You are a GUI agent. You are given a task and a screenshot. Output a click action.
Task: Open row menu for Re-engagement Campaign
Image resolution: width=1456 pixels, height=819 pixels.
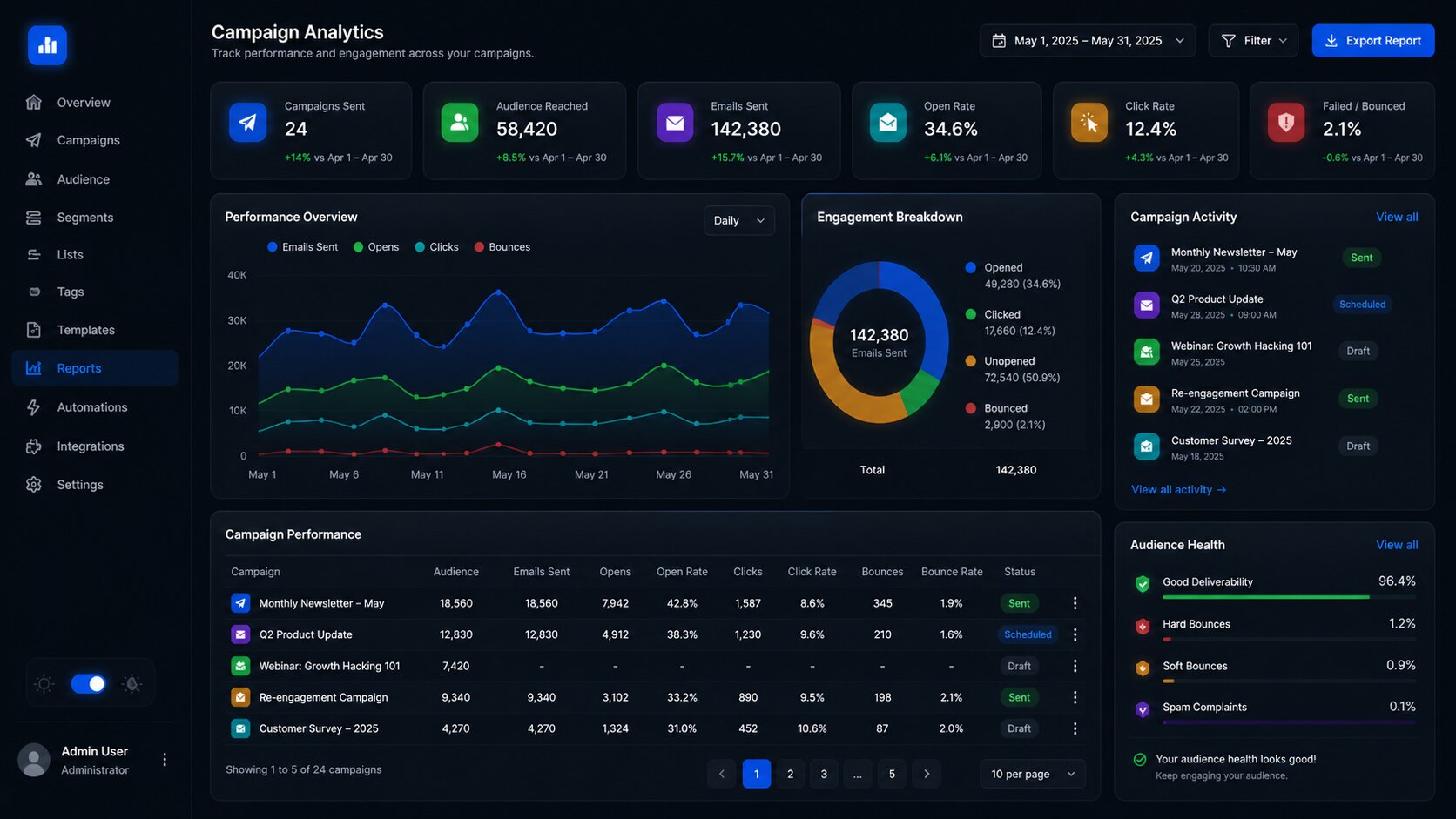point(1075,697)
